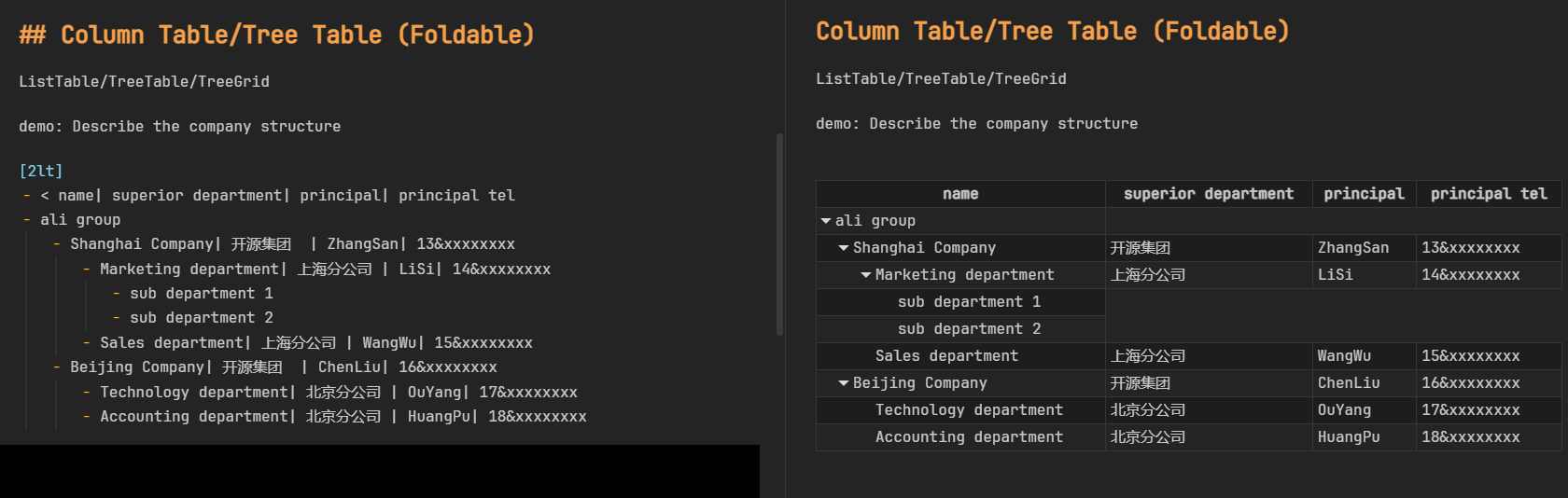Image resolution: width=1568 pixels, height=498 pixels.
Task: Select the 'sub department 1' tree row
Action: pyautogui.click(x=969, y=302)
